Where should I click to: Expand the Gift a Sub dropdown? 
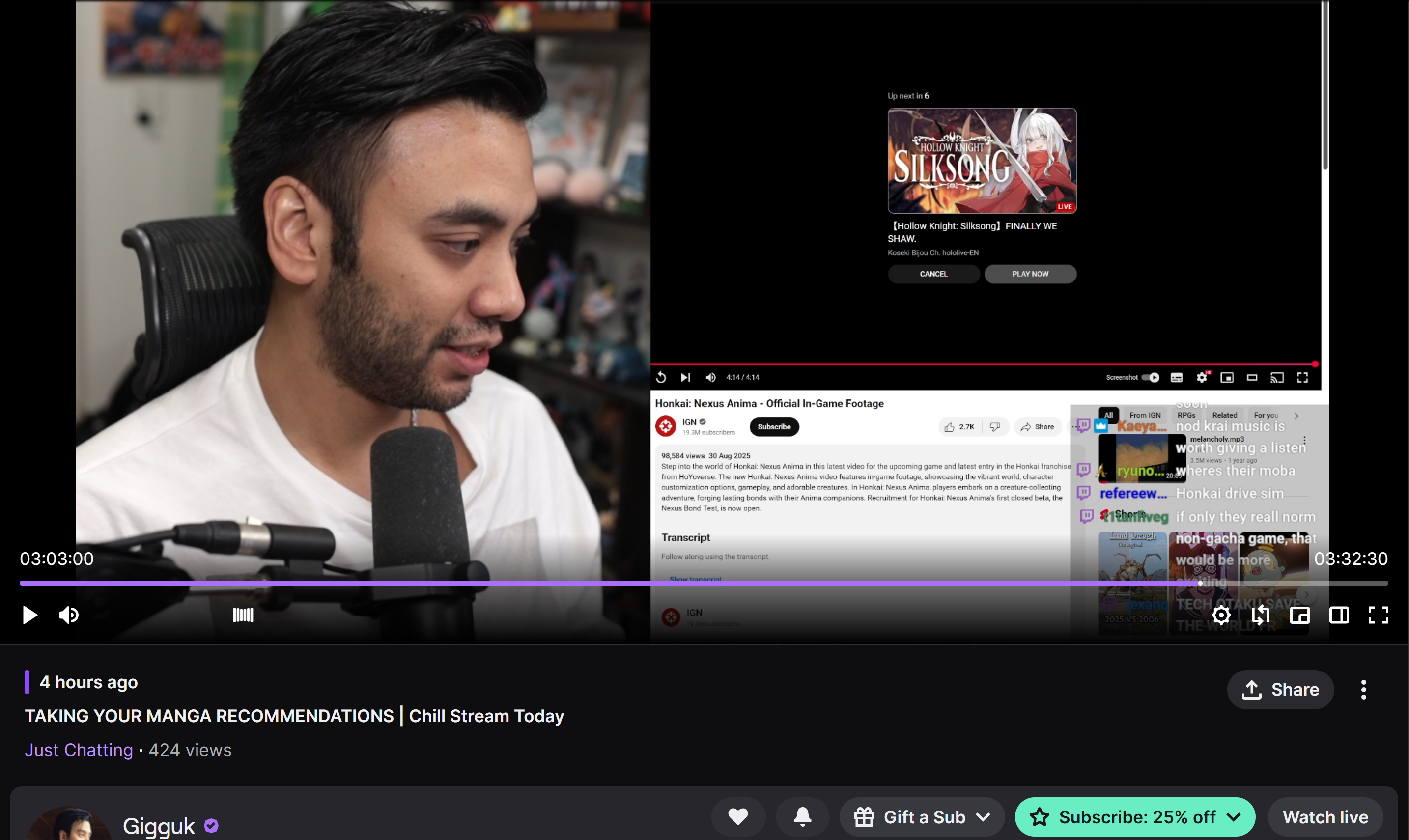[922, 816]
